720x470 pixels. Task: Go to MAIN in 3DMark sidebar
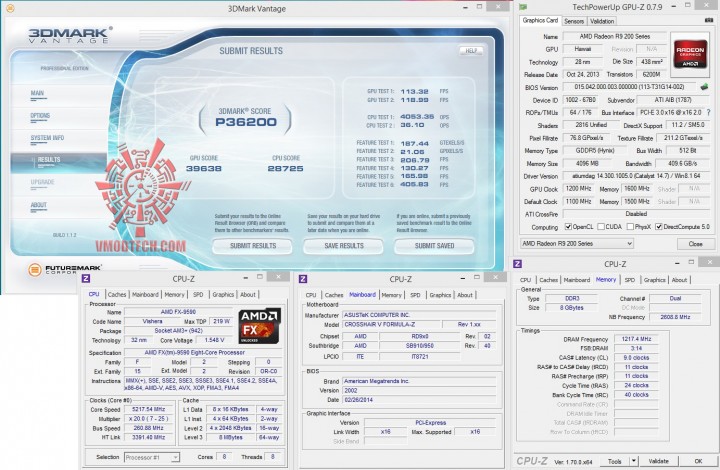click(x=37, y=93)
